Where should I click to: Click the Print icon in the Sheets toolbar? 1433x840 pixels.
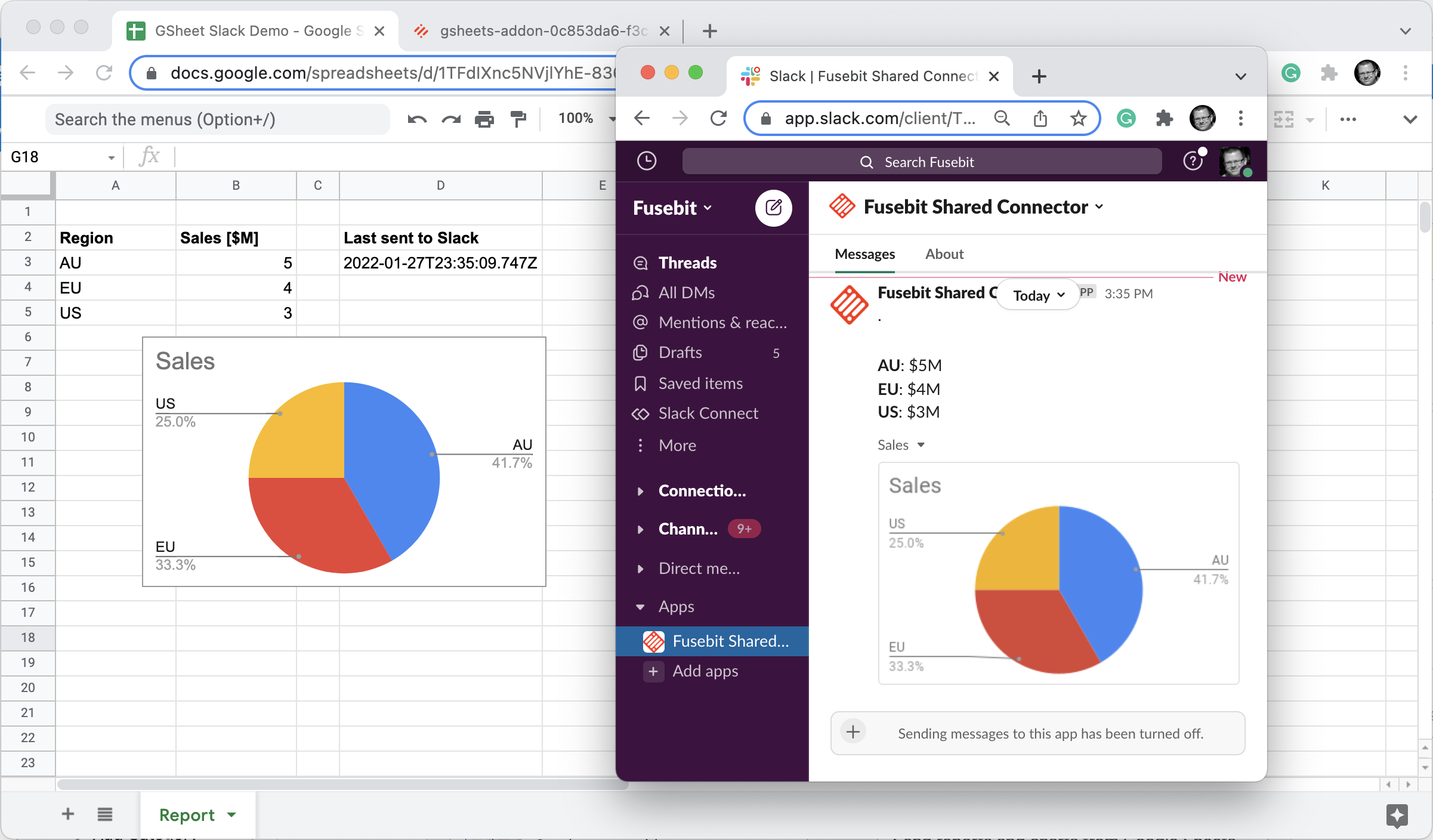pos(484,119)
